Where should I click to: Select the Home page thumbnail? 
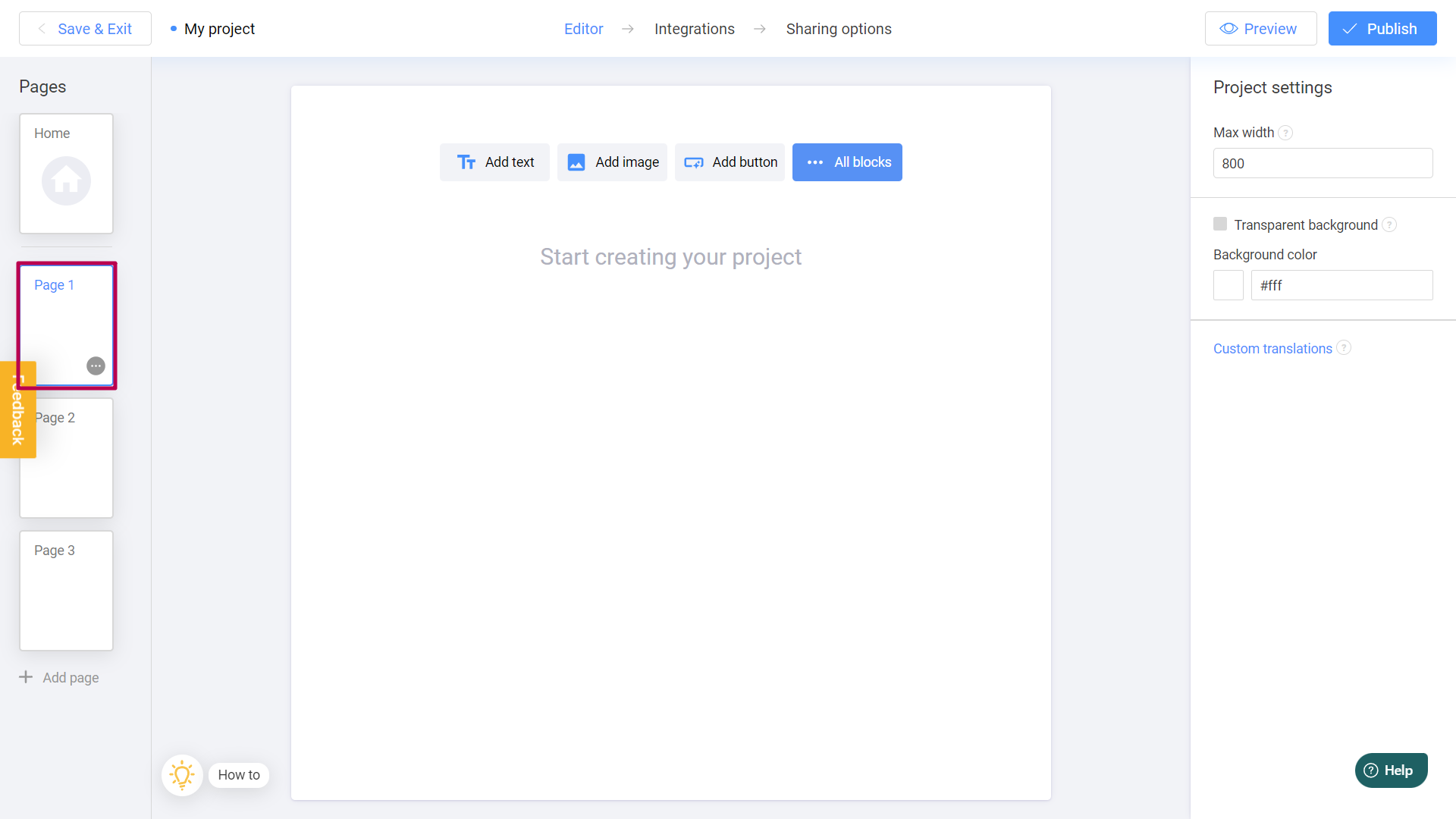tap(66, 173)
